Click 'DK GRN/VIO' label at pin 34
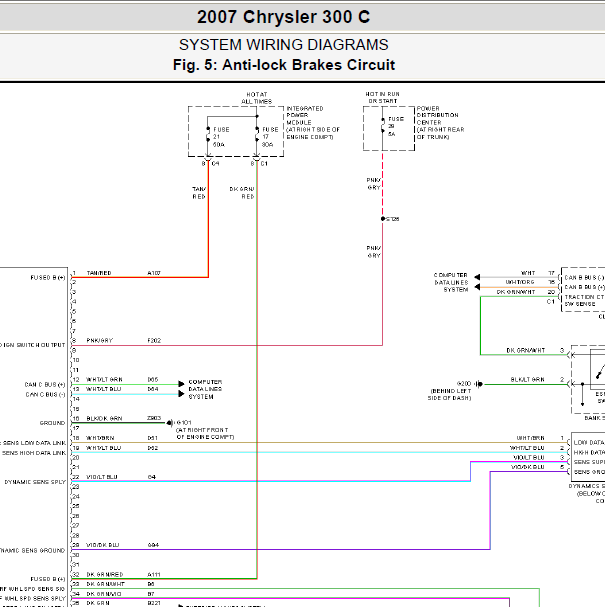Viewport: 605px width, 607px height. click(x=104, y=594)
